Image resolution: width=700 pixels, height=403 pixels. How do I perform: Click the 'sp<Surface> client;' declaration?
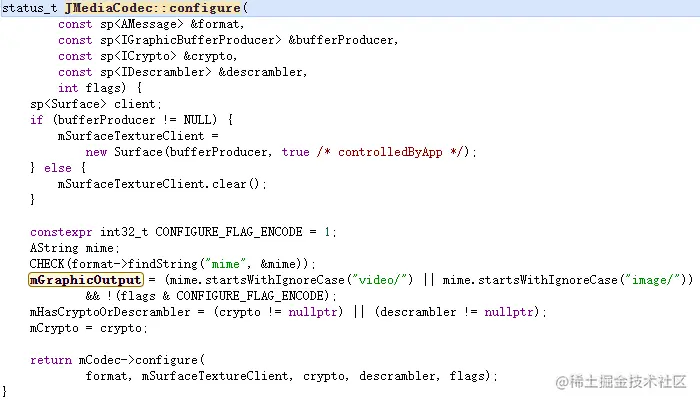(x=96, y=104)
